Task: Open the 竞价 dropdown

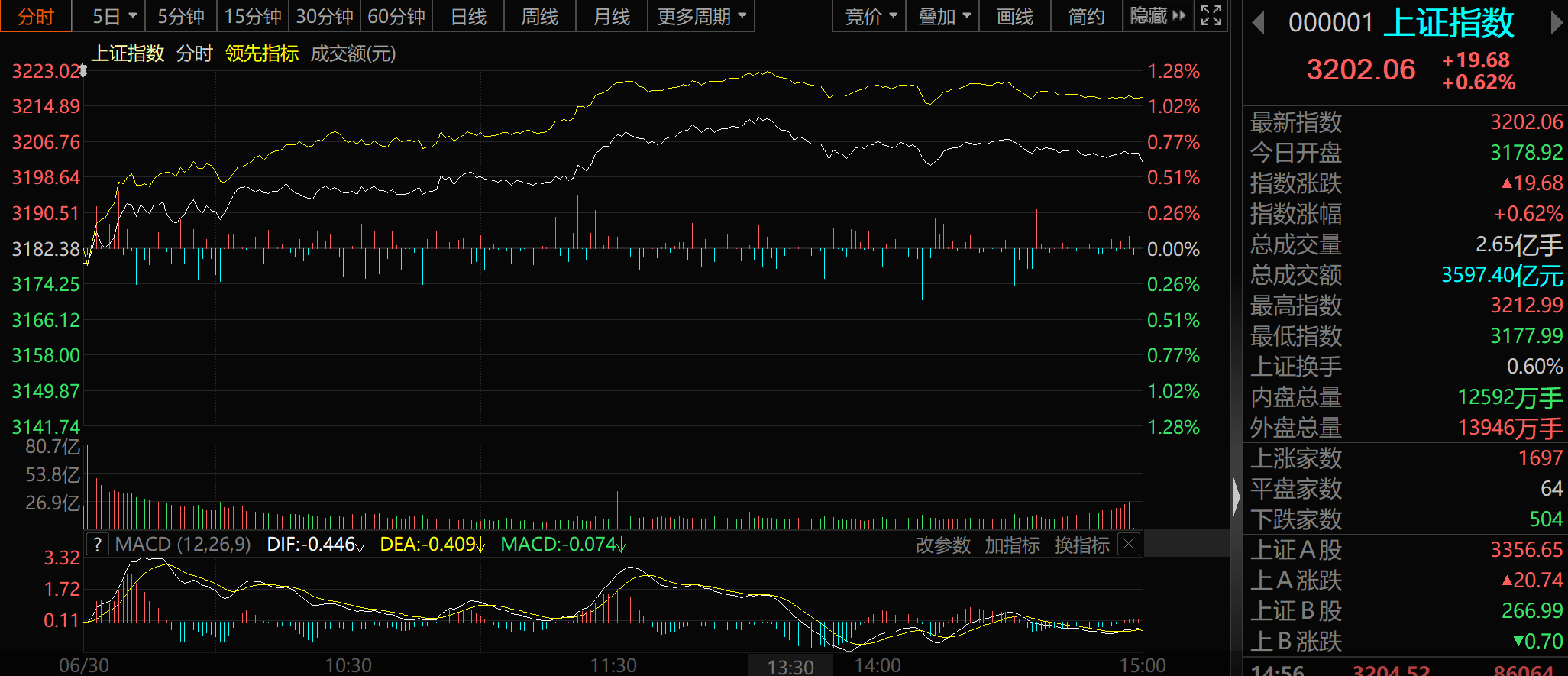Action: coord(870,16)
